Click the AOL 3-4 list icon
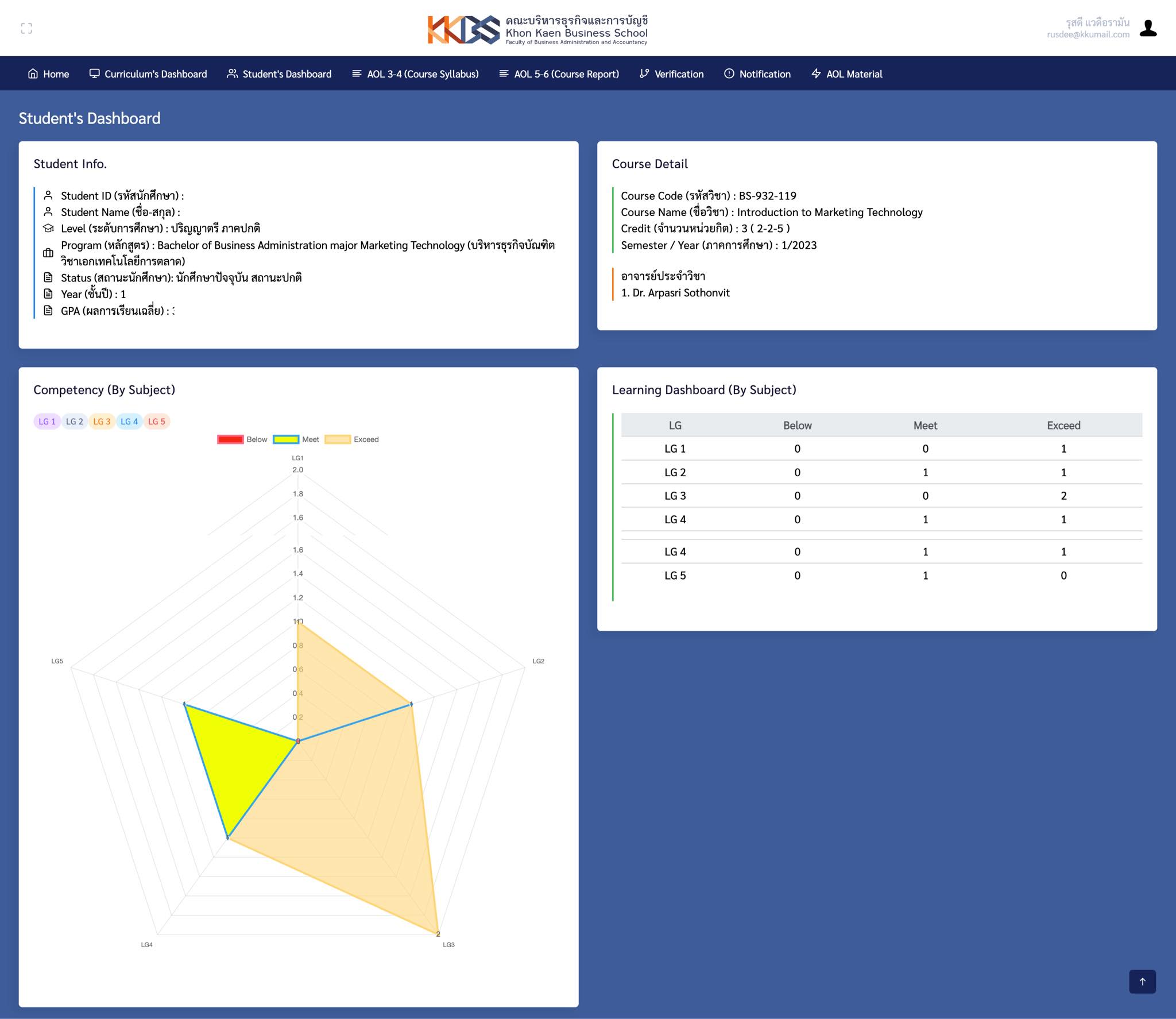The image size is (1176, 1019). pyautogui.click(x=357, y=74)
